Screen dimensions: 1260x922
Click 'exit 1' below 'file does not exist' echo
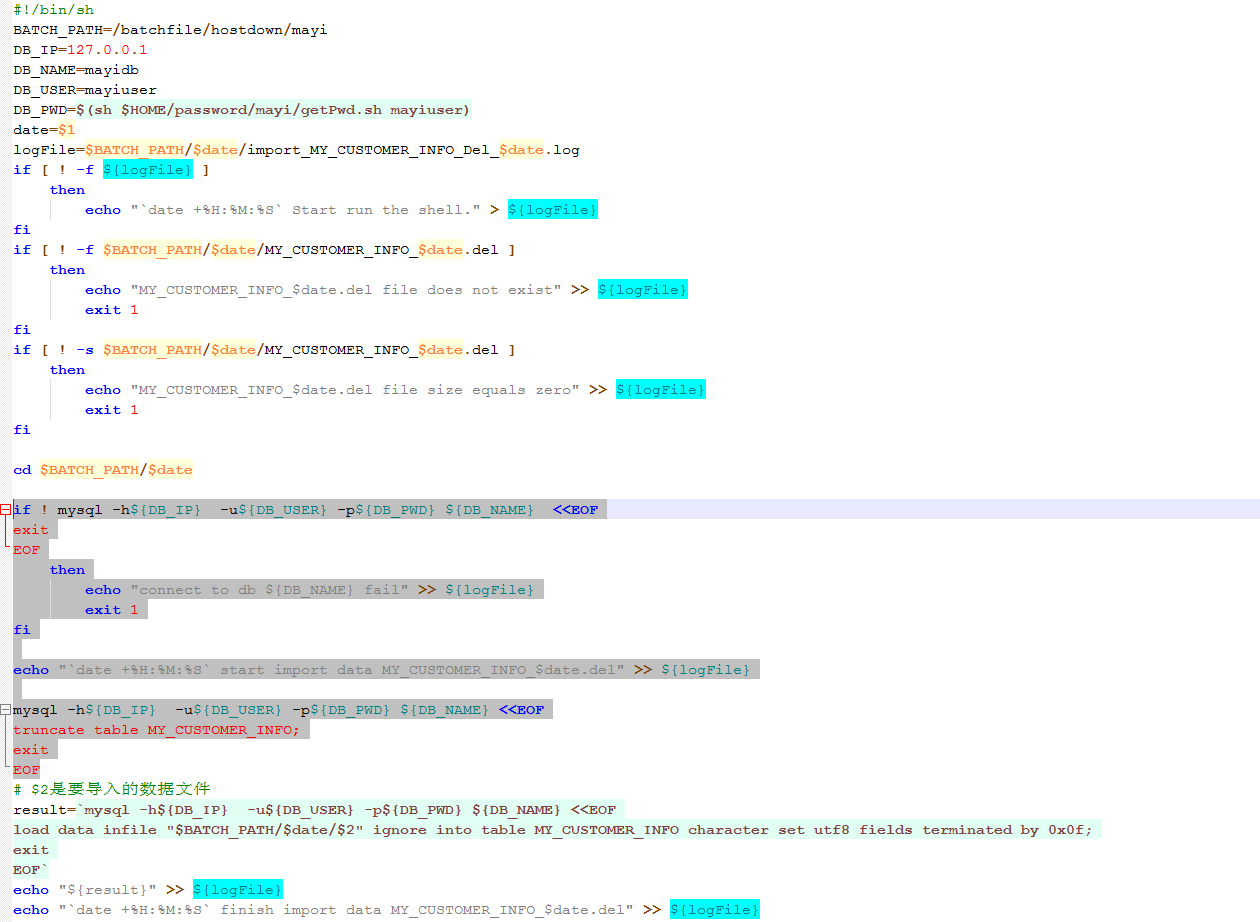point(111,310)
